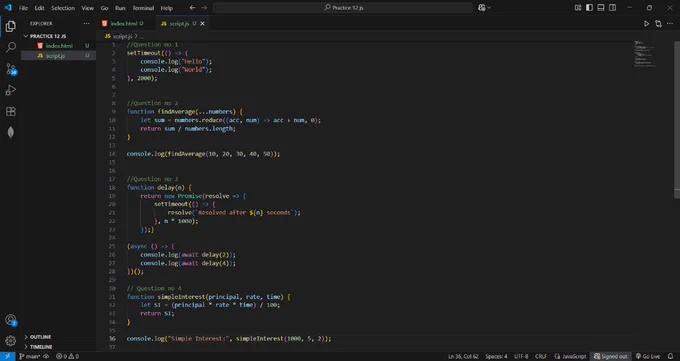
Task: Open the View menu
Action: pyautogui.click(x=87, y=8)
